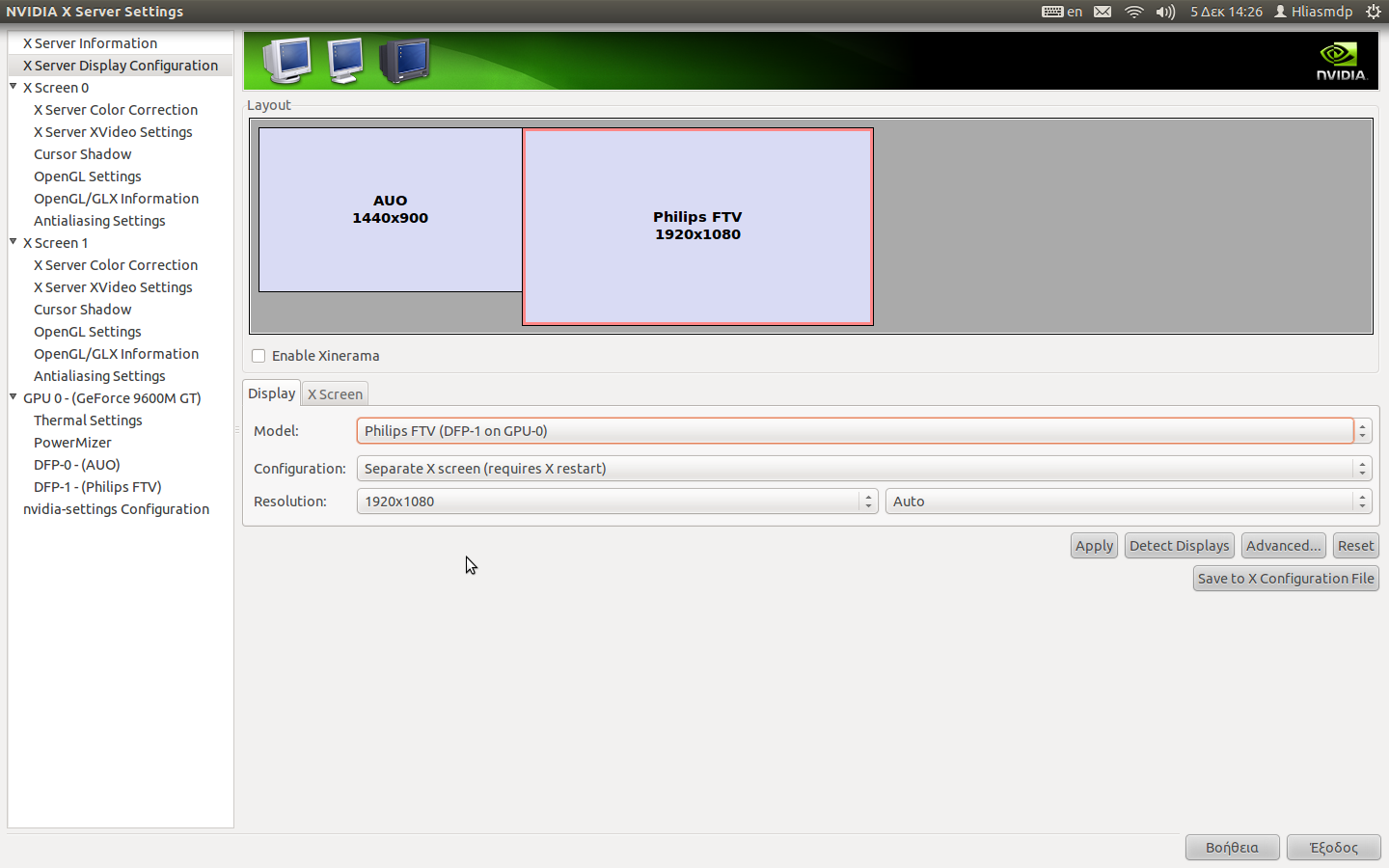The width and height of the screenshot is (1389, 868).
Task: Click the NVIDIA logo in banner
Action: [1342, 61]
